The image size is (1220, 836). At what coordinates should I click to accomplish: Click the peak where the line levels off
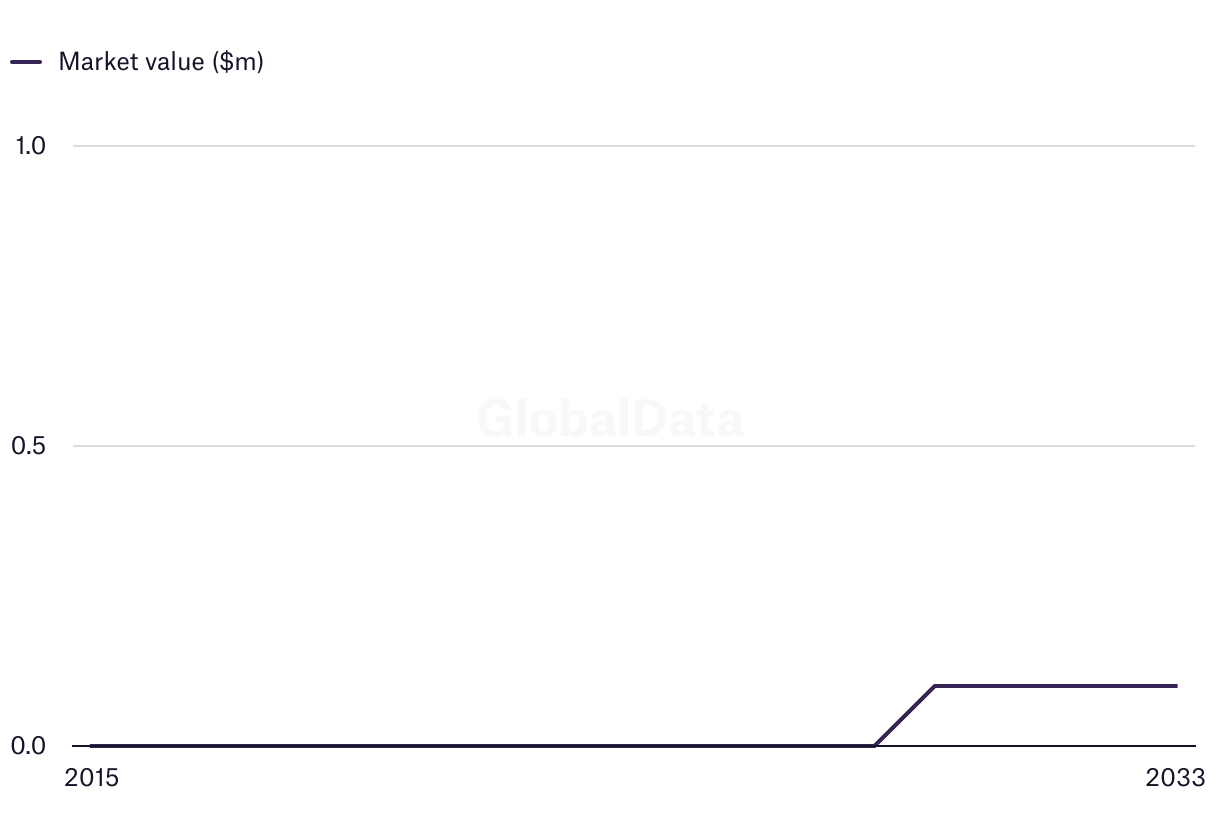935,686
